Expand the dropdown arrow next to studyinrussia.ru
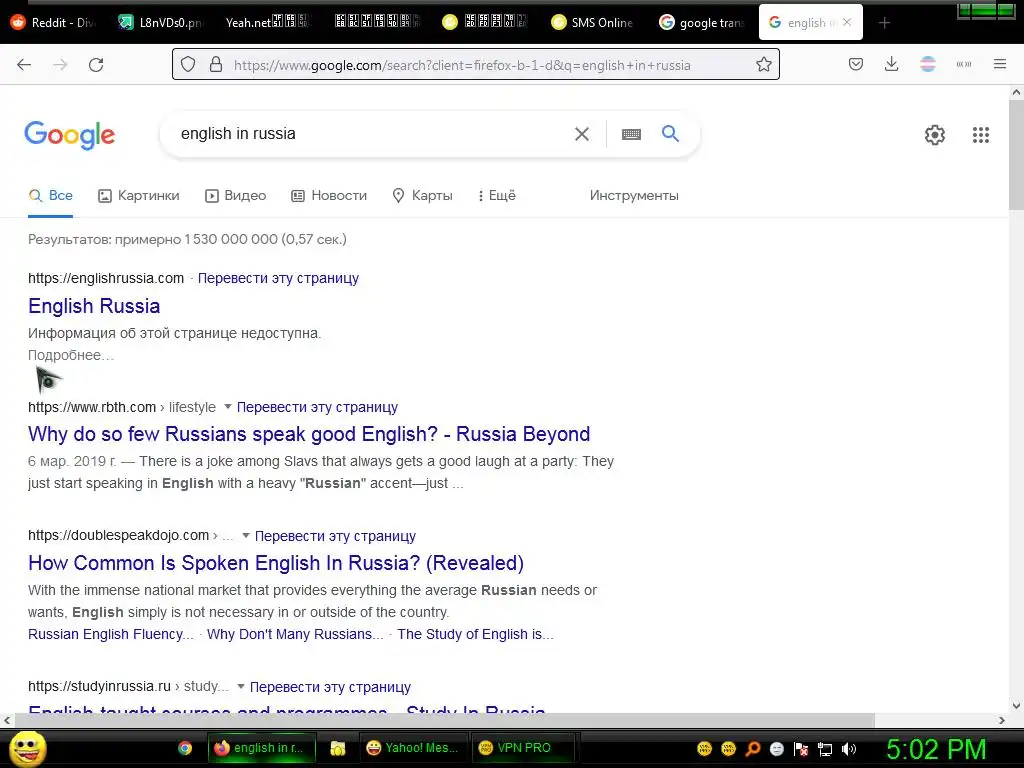This screenshot has width=1024, height=768. click(x=241, y=686)
